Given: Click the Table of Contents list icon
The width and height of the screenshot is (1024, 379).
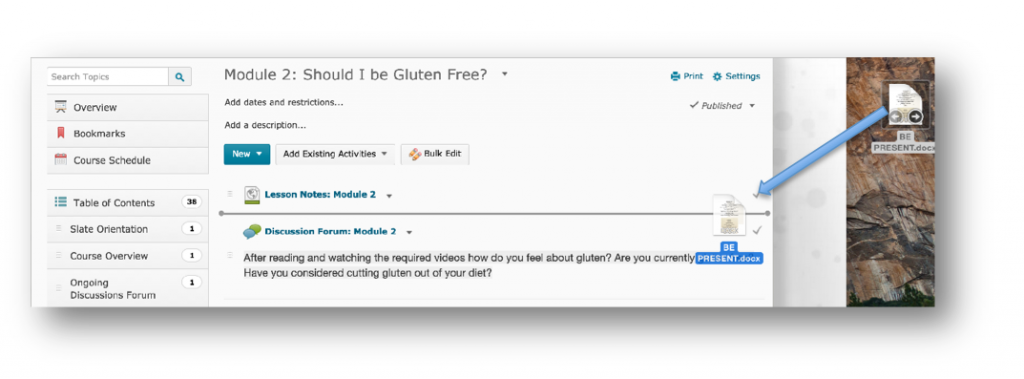Looking at the screenshot, I should (x=61, y=202).
